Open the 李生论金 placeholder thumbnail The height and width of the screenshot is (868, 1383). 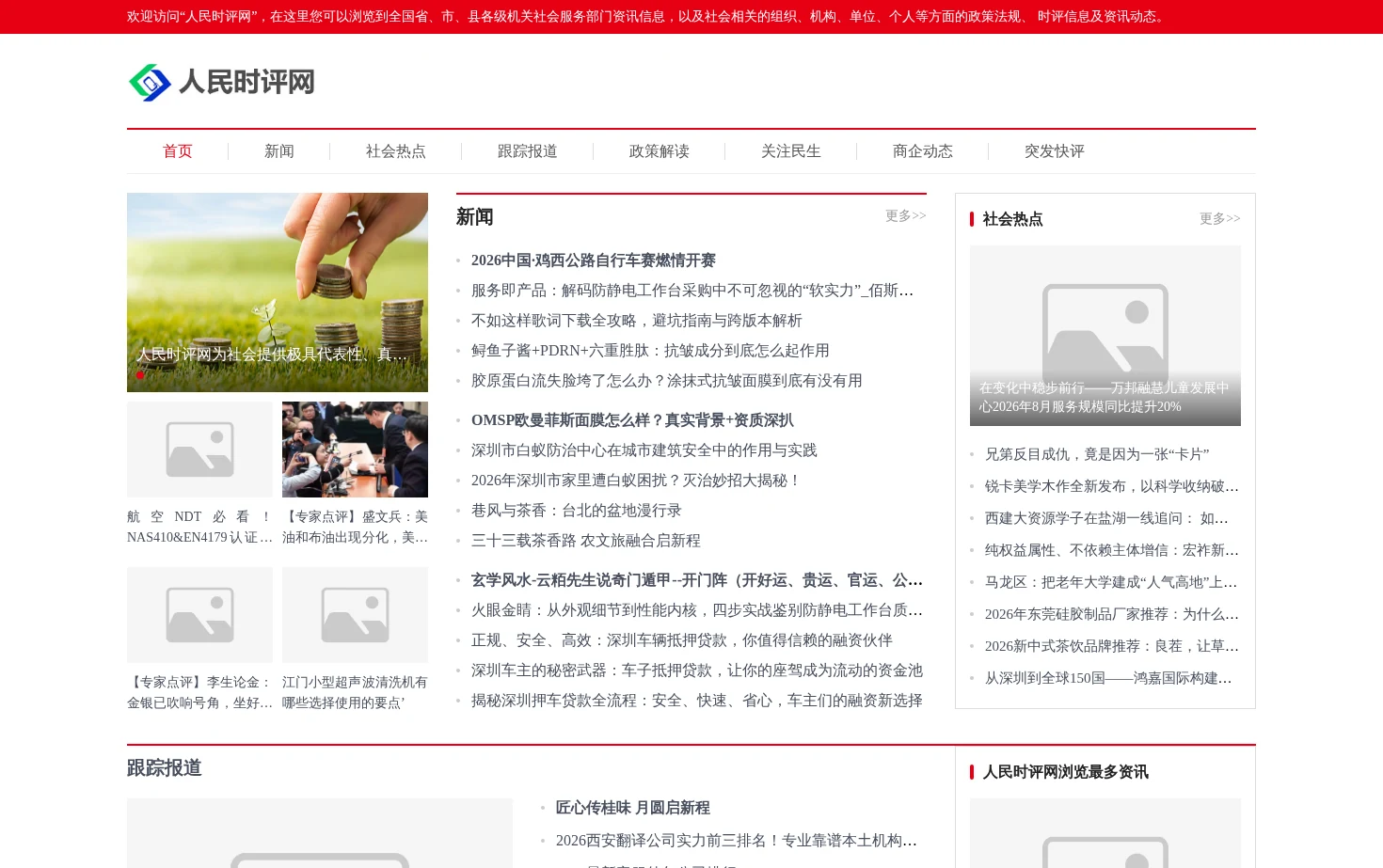pos(199,615)
